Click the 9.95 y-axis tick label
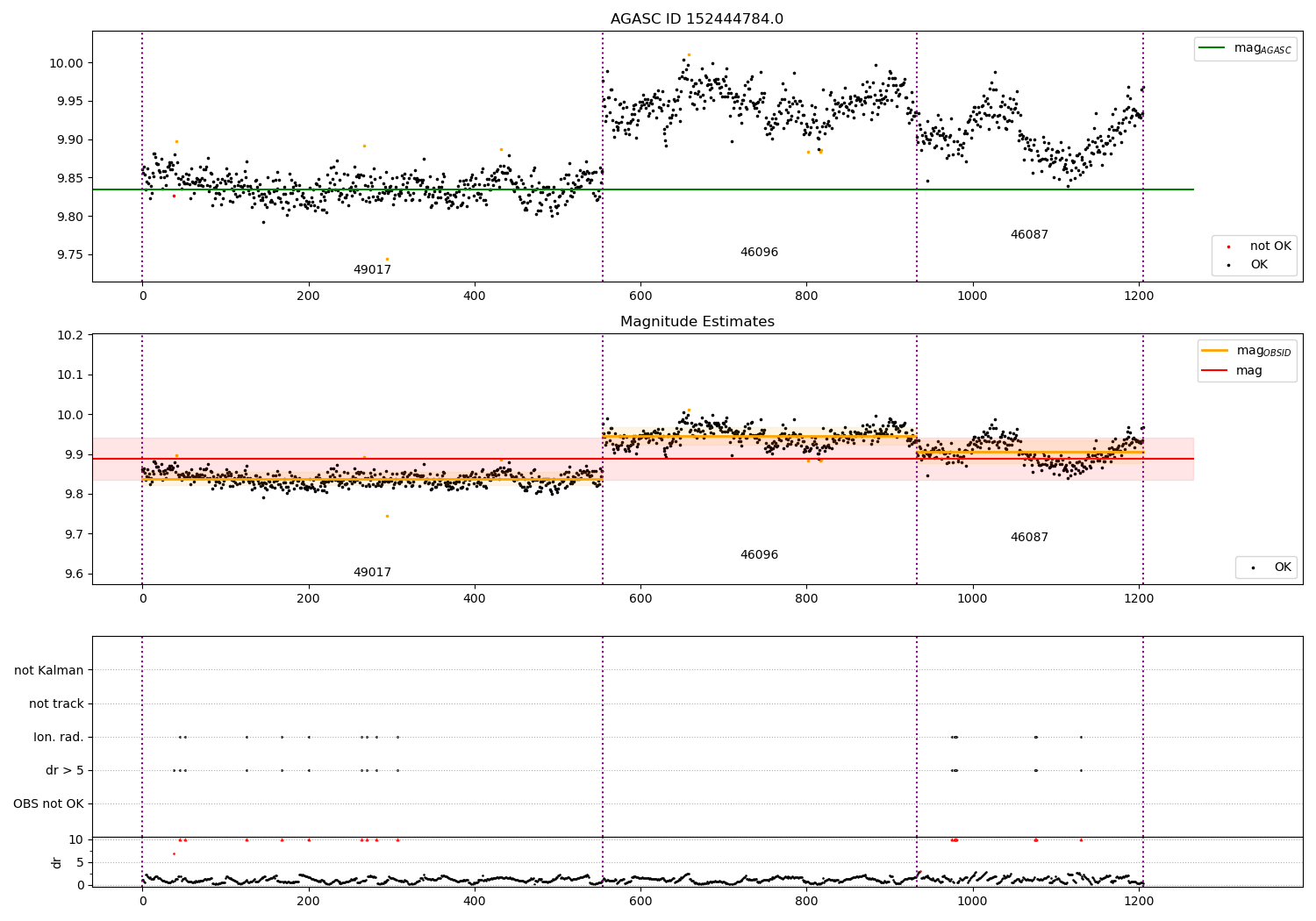The height and width of the screenshot is (921, 1316). (x=68, y=102)
